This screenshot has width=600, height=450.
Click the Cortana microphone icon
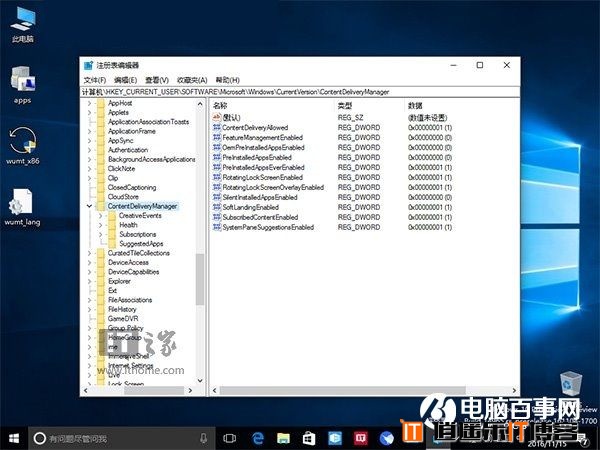click(x=204, y=439)
